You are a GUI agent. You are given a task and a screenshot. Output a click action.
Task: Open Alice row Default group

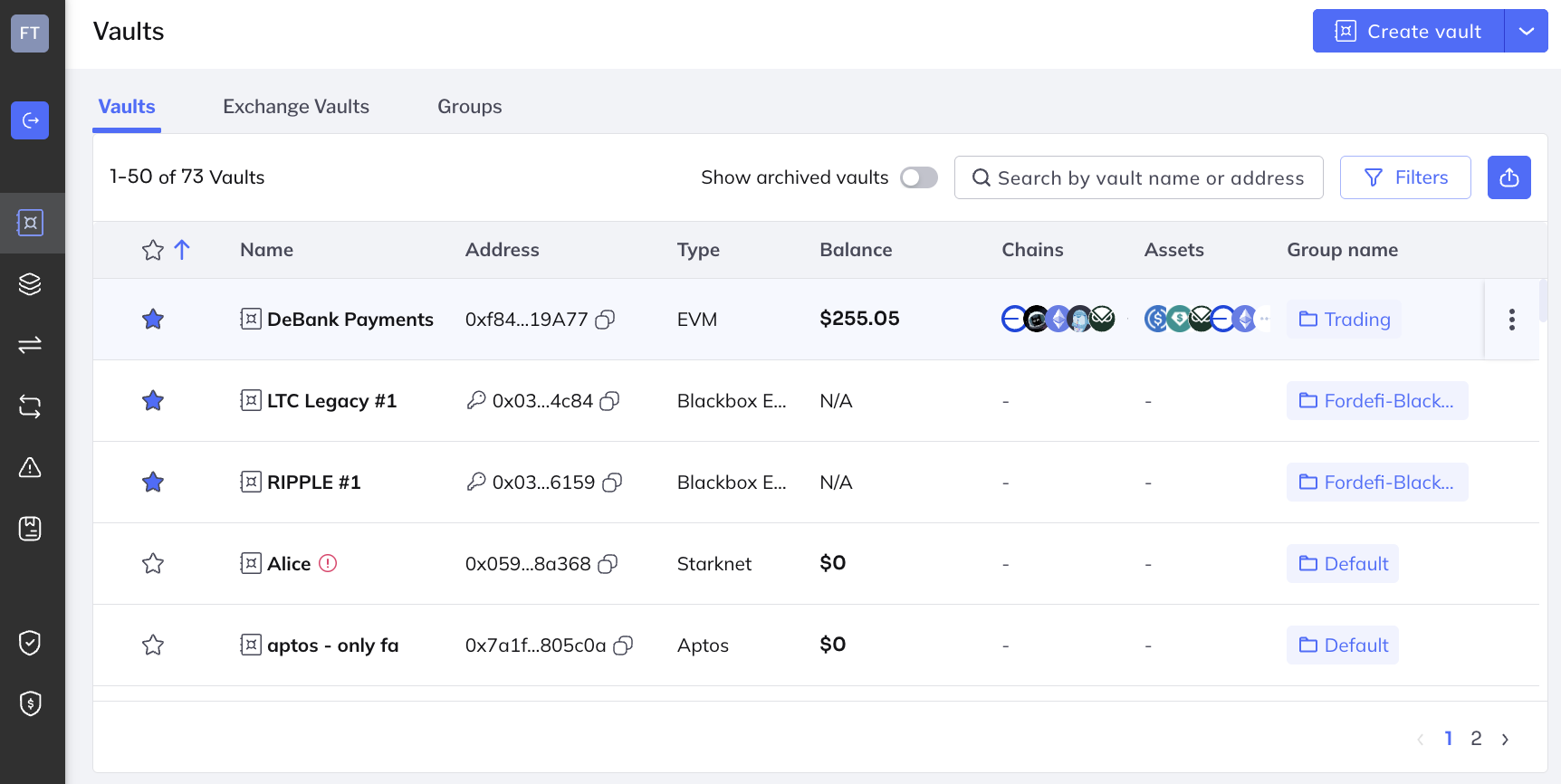click(1343, 563)
